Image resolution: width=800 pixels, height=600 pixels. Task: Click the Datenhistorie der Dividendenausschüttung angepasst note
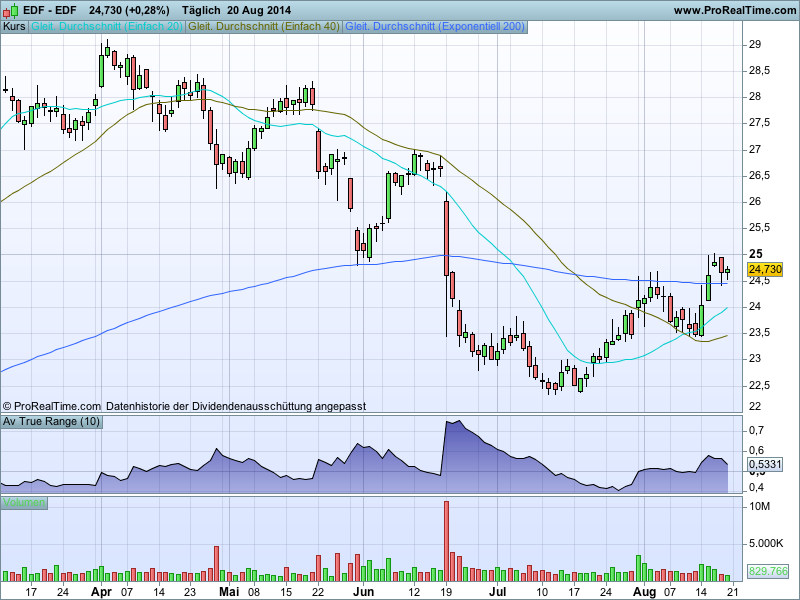click(236, 406)
